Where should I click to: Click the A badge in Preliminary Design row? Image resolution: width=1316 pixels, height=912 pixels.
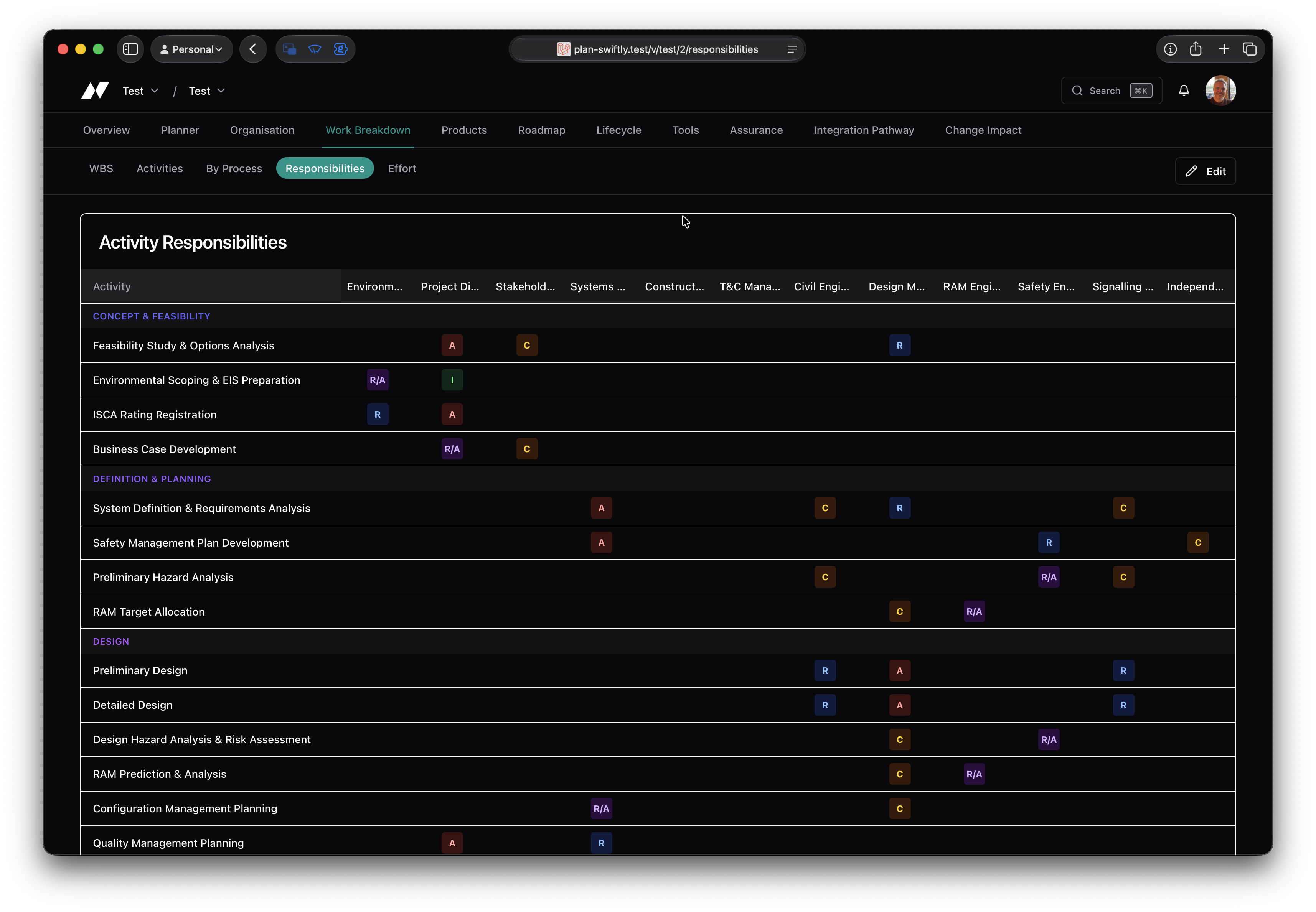point(900,670)
